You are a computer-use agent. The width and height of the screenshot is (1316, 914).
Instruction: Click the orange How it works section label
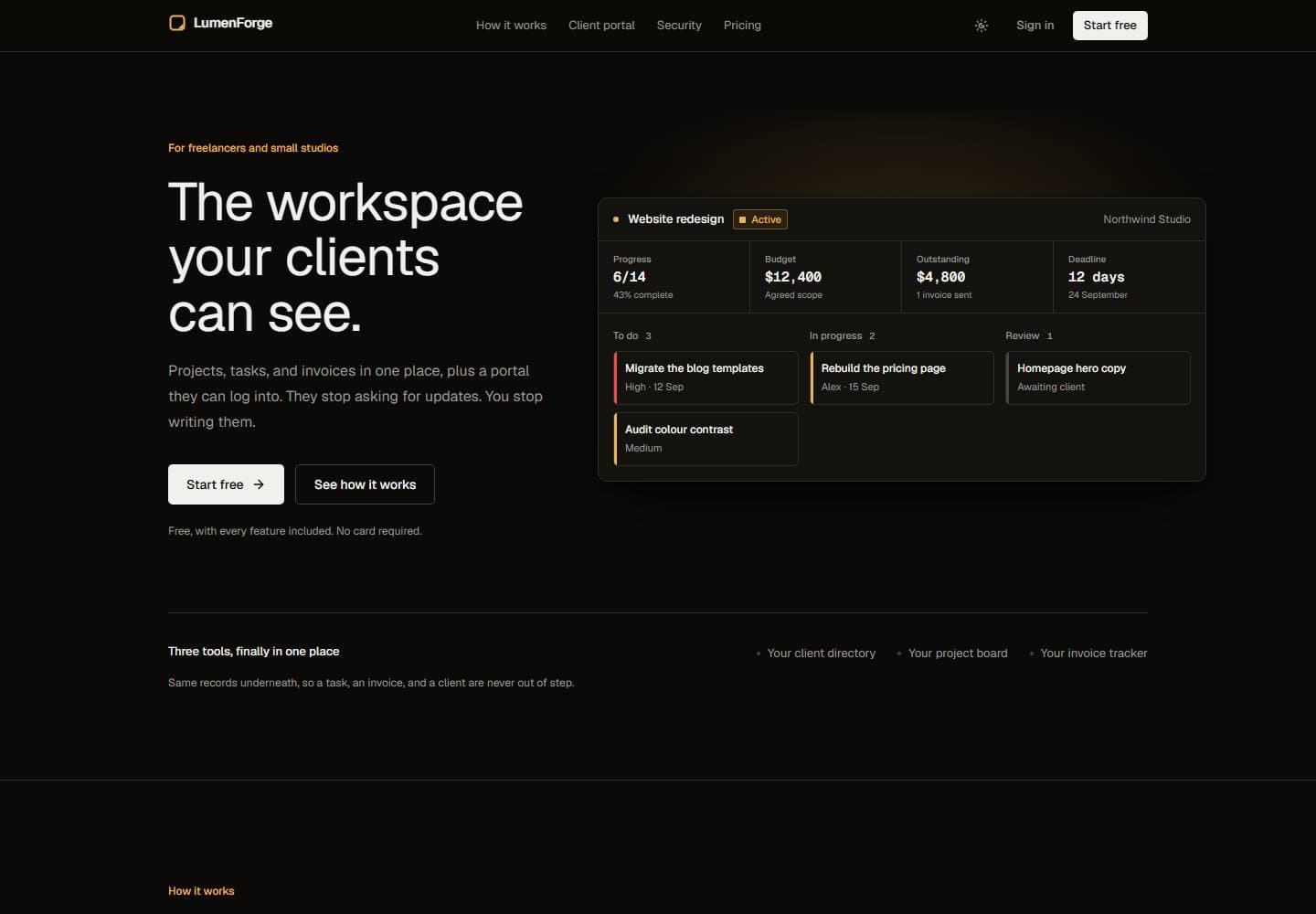[201, 891]
